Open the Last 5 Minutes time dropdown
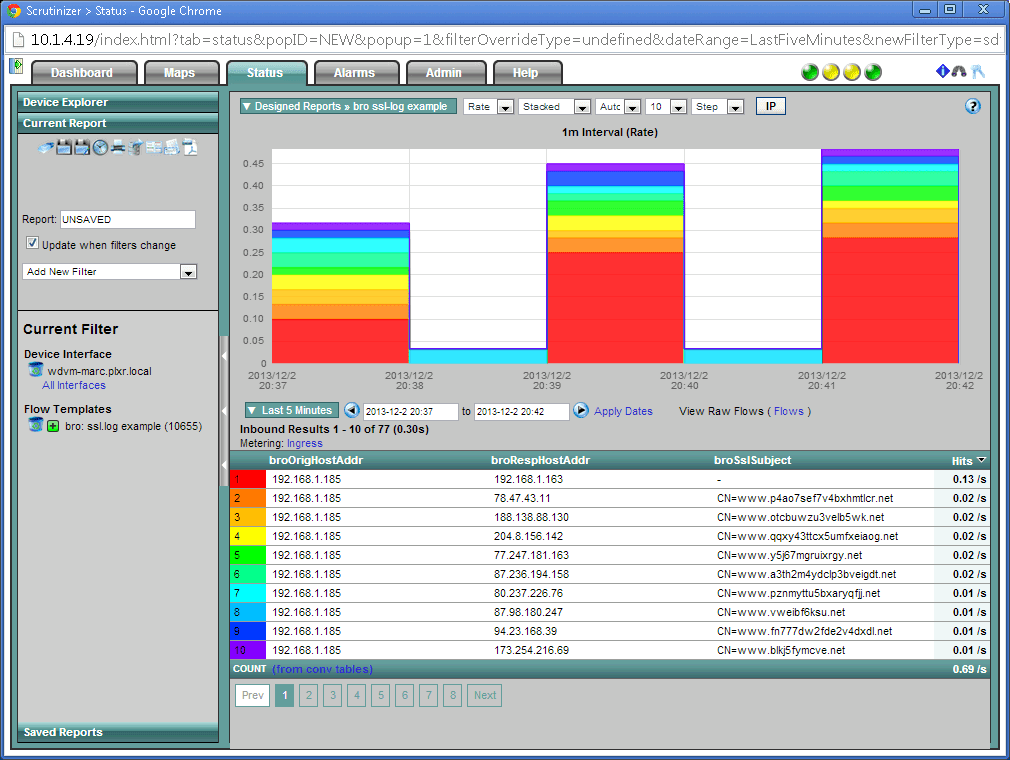The width and height of the screenshot is (1010, 760). [292, 410]
